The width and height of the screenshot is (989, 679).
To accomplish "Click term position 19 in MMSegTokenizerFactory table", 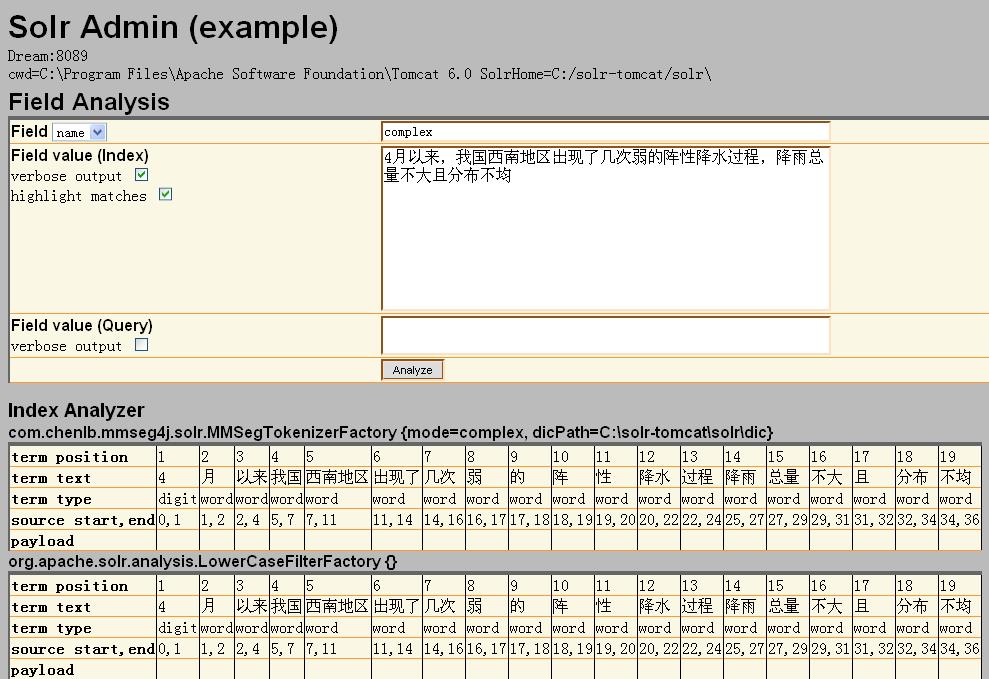I will (948, 457).
